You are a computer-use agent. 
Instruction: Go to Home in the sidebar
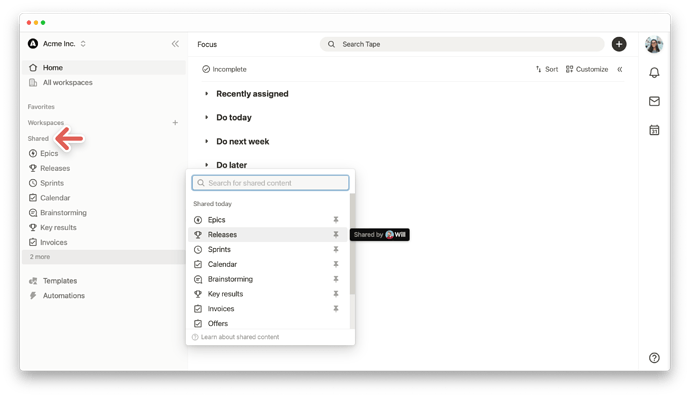104,68
